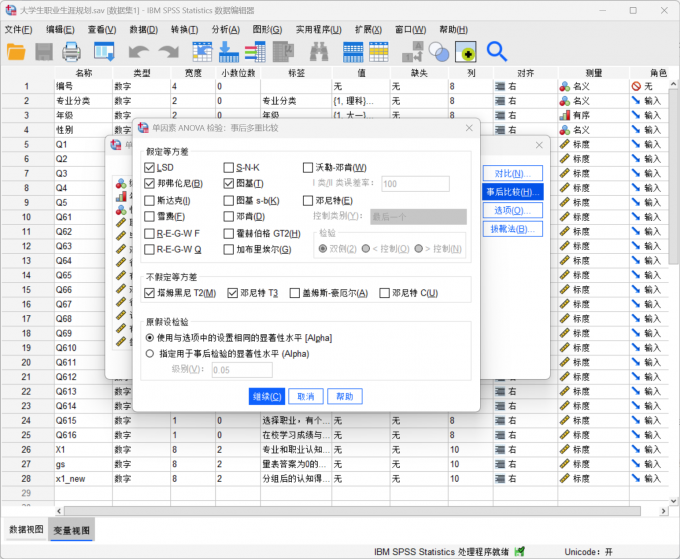
Task: Check the 邓尼特 C(U) option
Action: click(383, 293)
